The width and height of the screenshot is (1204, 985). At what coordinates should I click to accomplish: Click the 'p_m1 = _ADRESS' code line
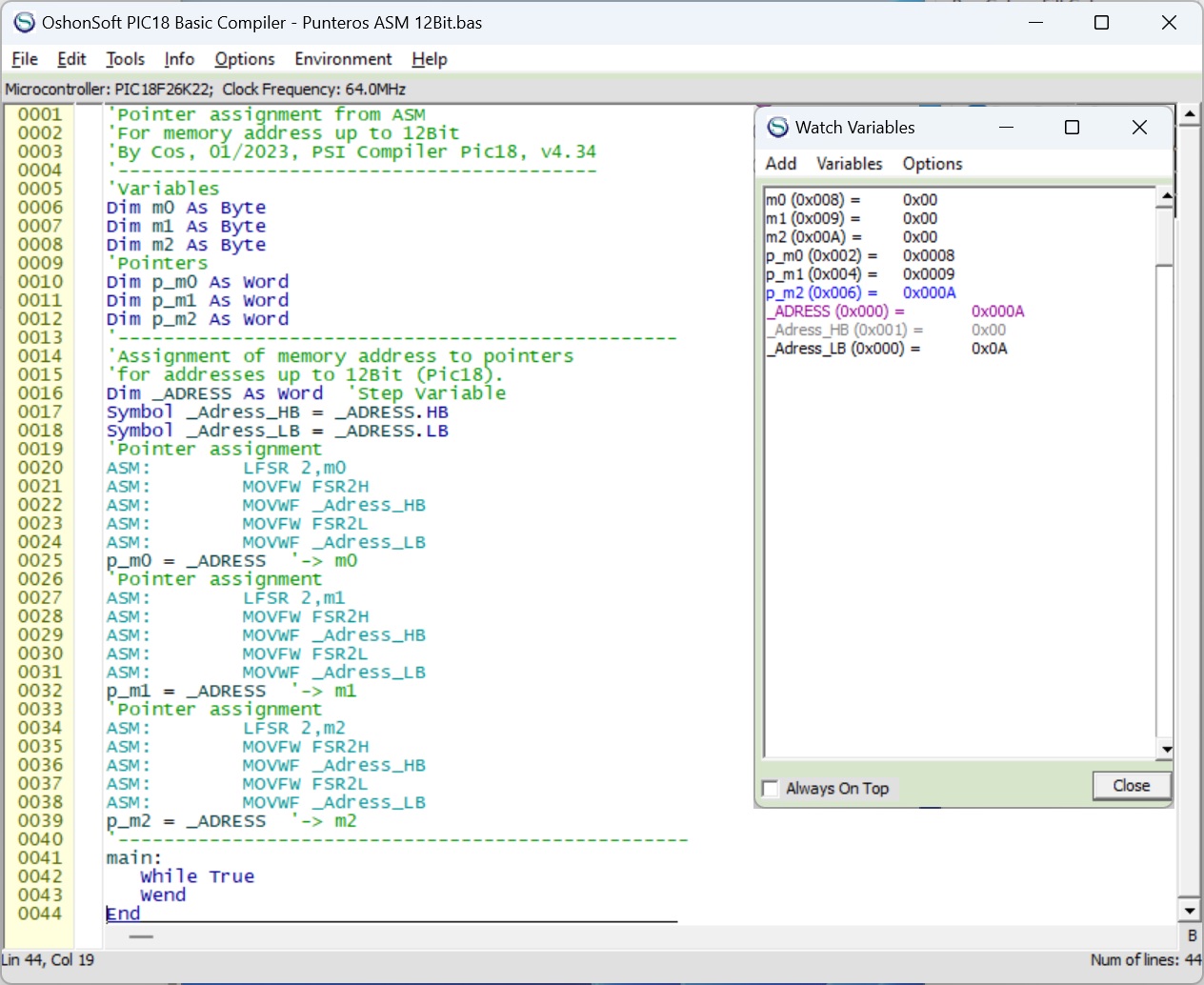pyautogui.click(x=232, y=691)
